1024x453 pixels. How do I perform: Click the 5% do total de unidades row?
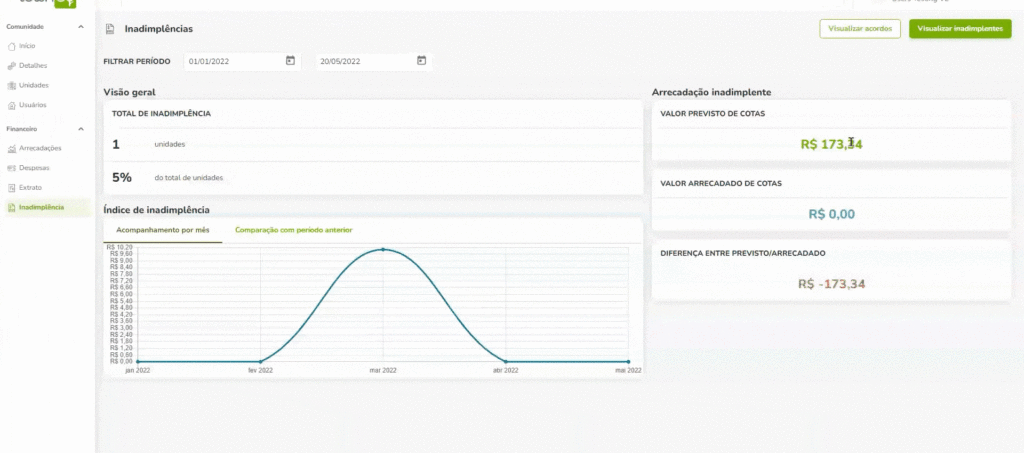[x=373, y=178]
